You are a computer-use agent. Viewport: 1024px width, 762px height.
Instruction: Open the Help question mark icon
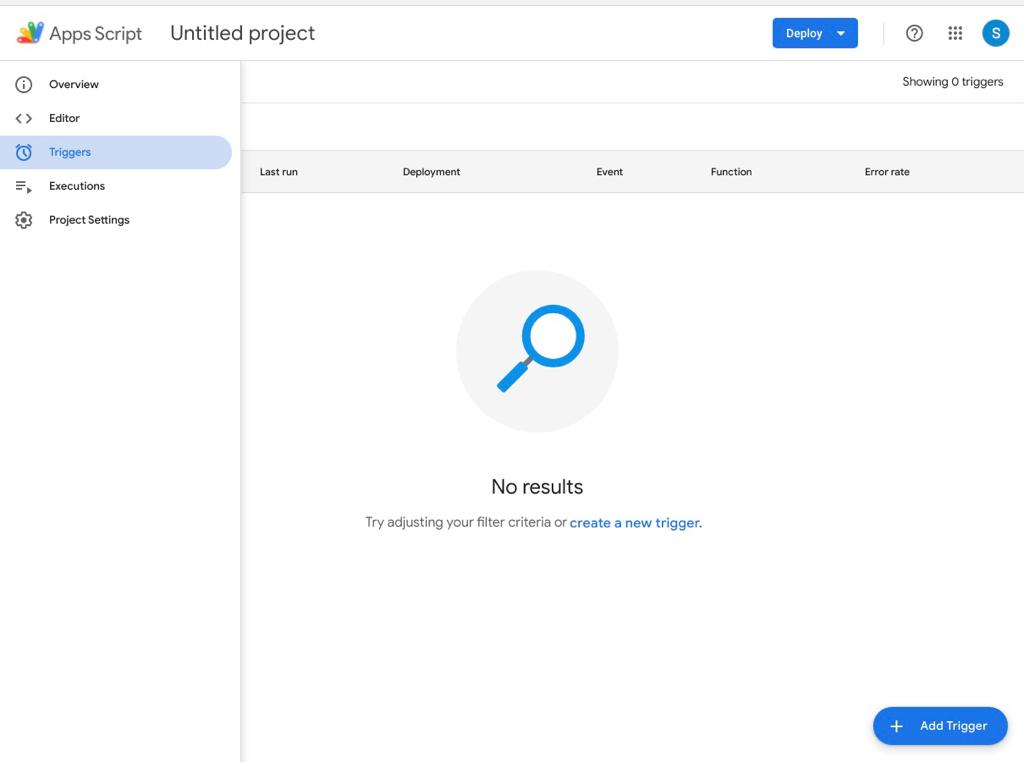tap(914, 33)
